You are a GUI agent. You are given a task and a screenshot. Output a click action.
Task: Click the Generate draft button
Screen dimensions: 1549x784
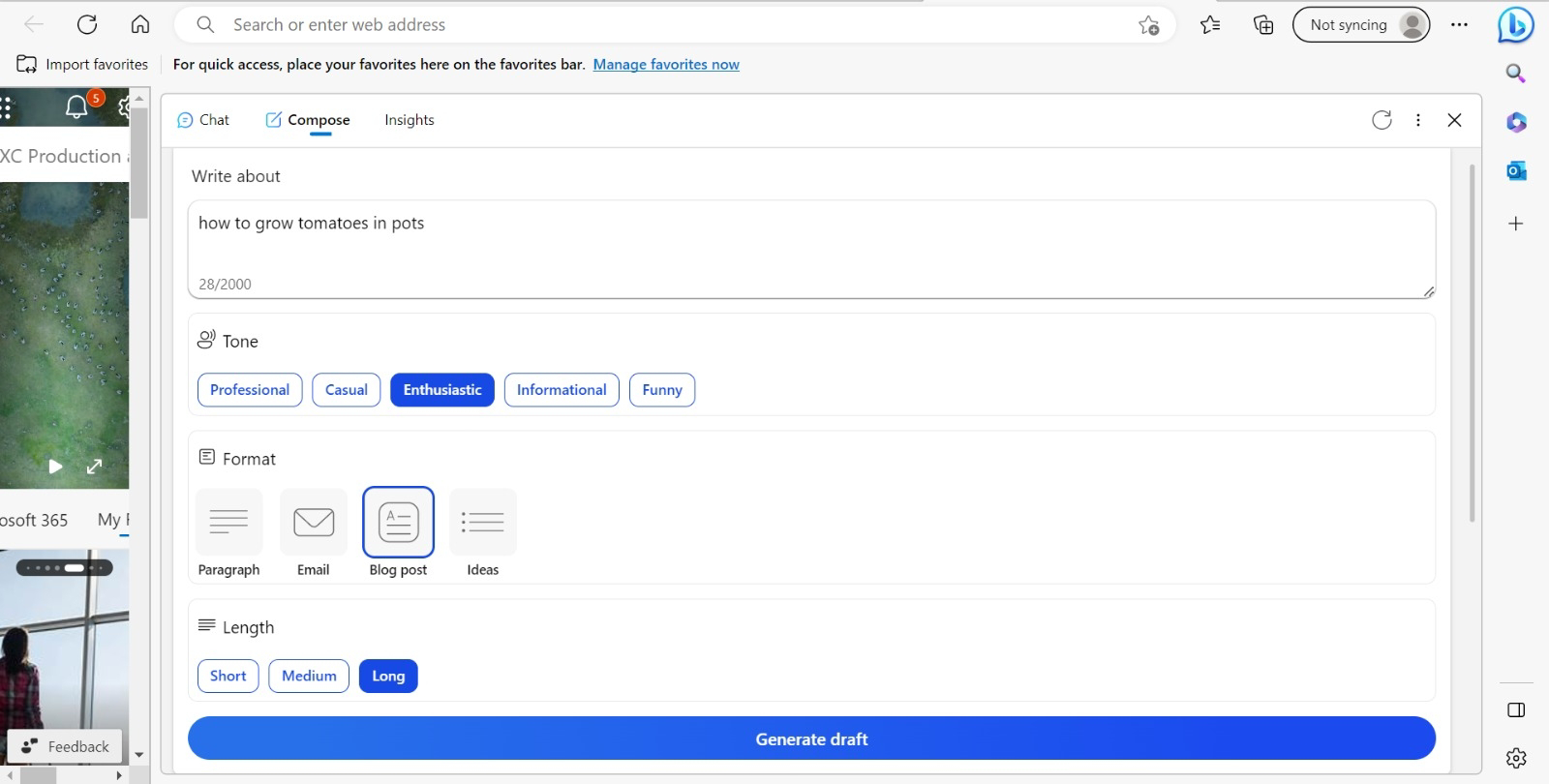[811, 739]
